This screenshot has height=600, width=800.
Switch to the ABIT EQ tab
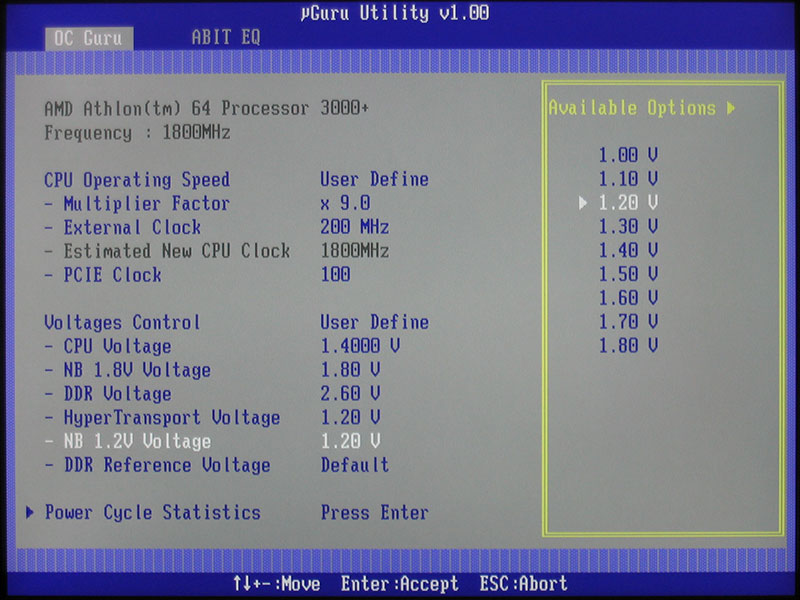pos(226,37)
